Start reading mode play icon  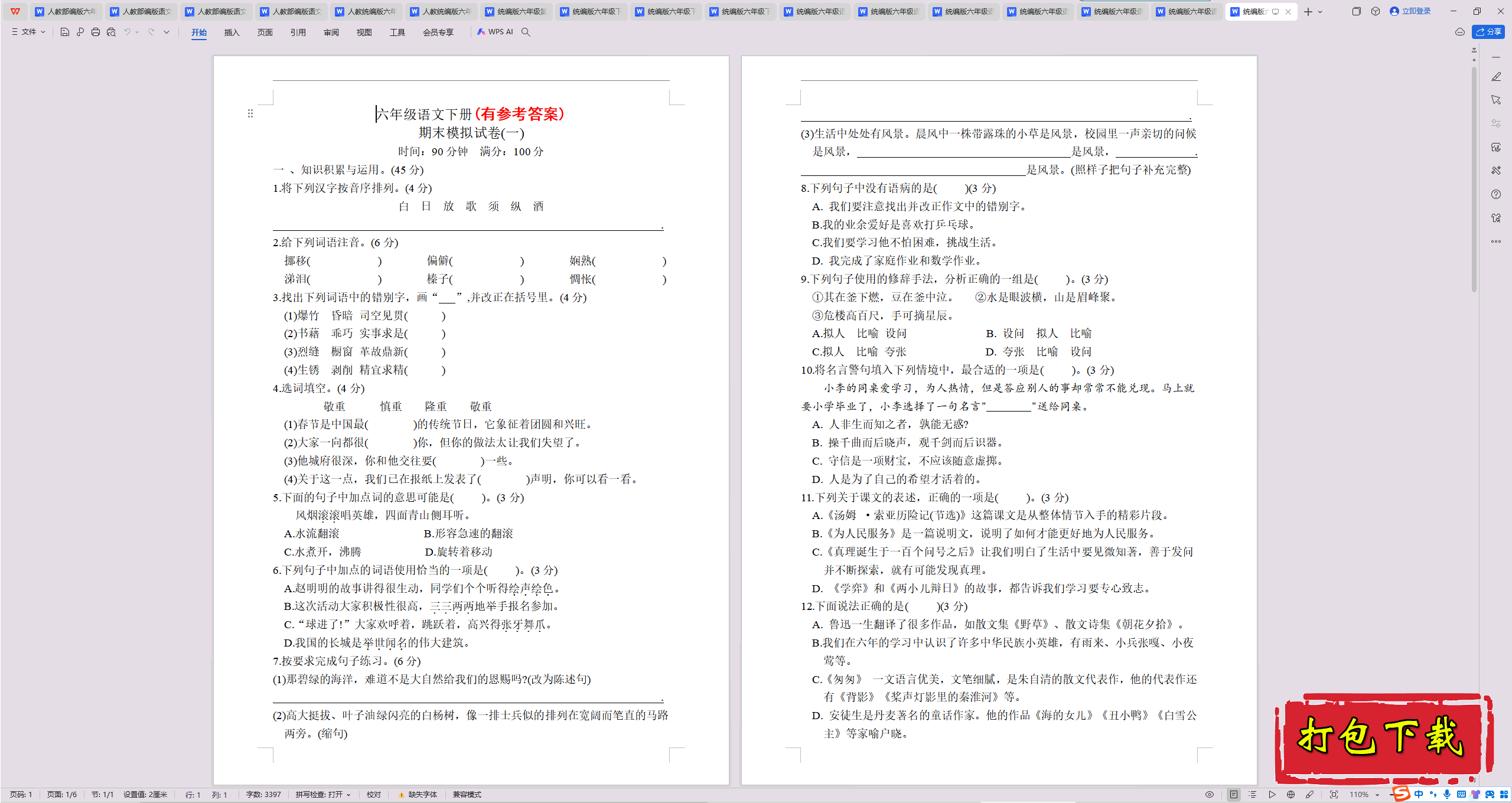pos(1272,795)
